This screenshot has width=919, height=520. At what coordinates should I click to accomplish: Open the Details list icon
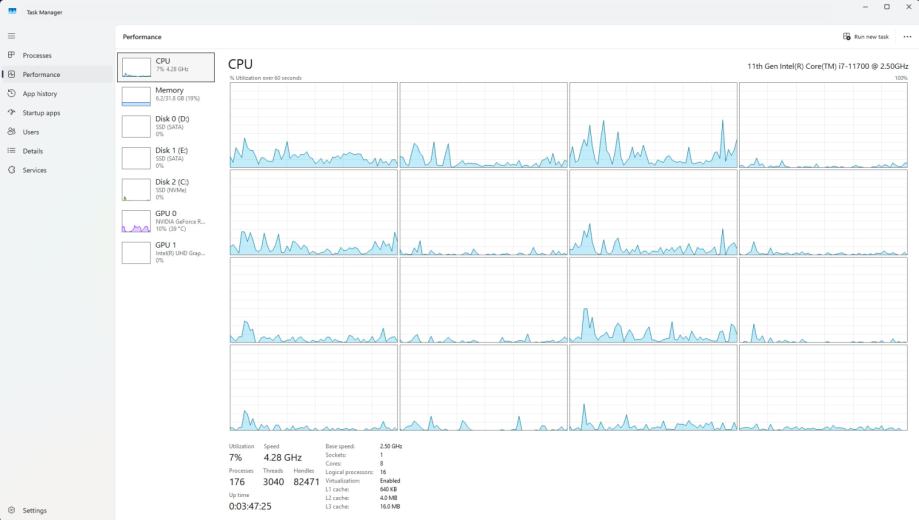tap(11, 151)
